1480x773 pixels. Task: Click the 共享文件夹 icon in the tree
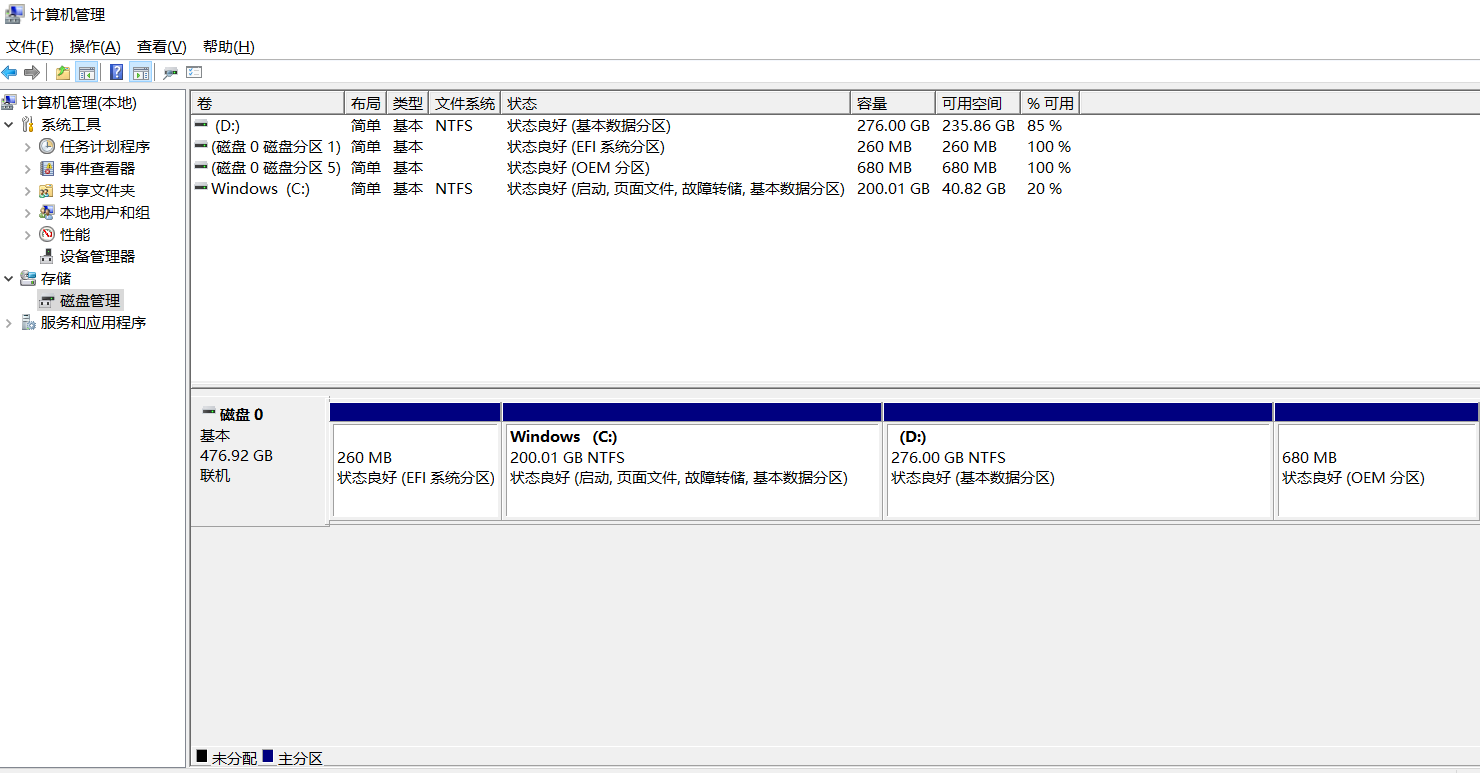pos(47,190)
